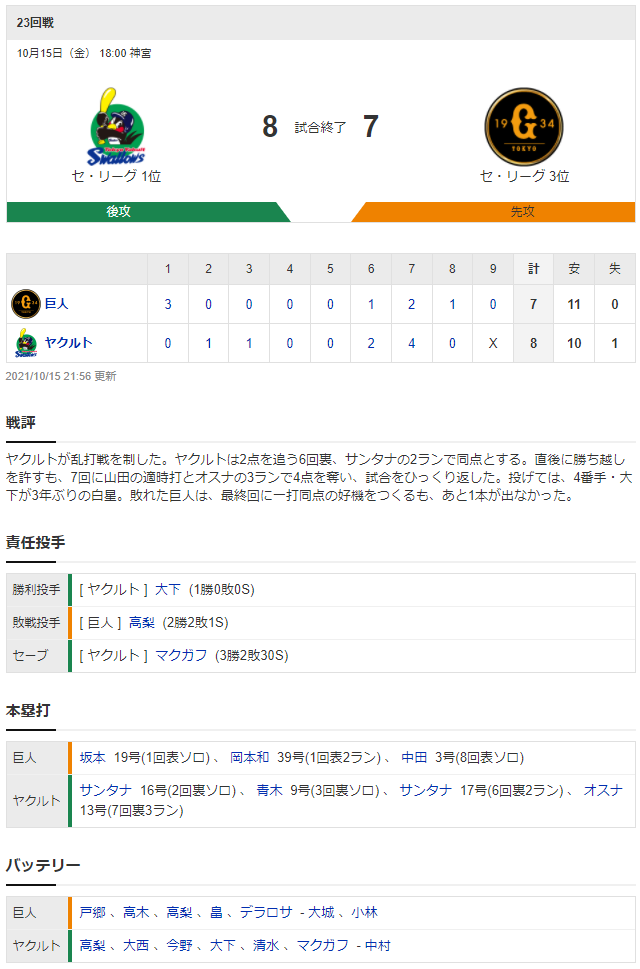
Task: Open catcher 小林 in Giants battery
Action: point(364,913)
